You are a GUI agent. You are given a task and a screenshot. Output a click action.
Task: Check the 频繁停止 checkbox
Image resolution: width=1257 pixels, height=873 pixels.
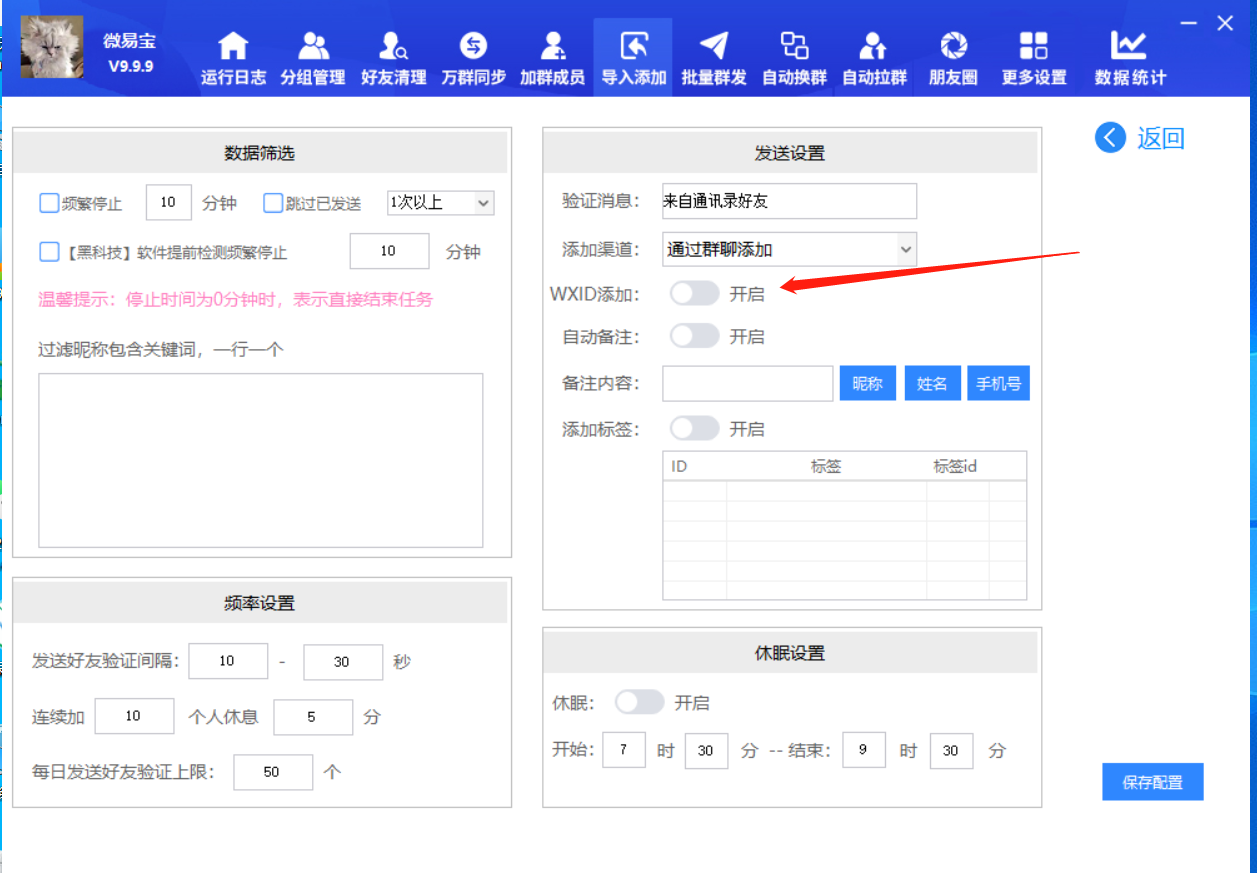click(49, 203)
